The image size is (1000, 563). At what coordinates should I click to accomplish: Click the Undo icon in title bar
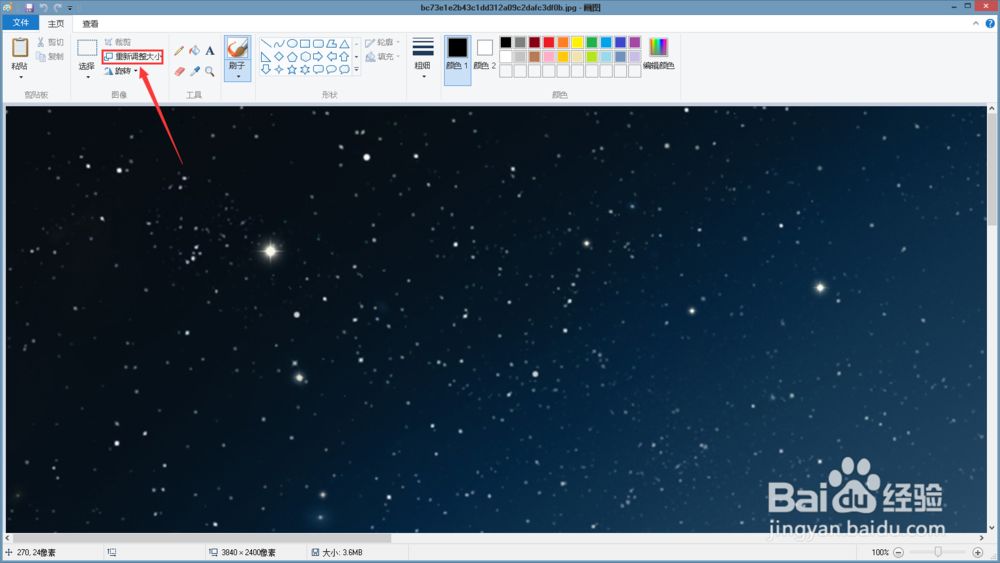(x=43, y=8)
